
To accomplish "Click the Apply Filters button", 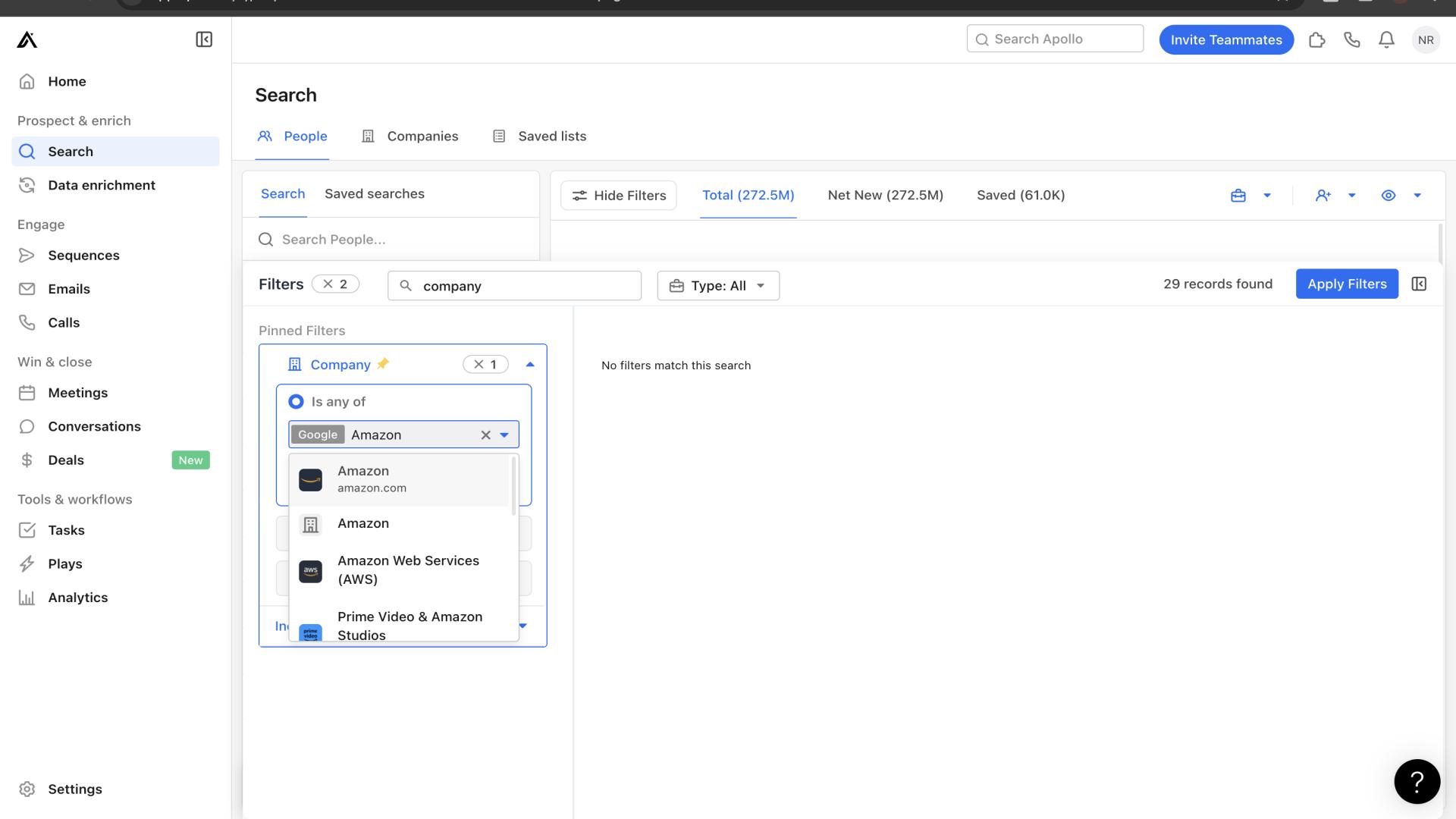I will [1347, 283].
